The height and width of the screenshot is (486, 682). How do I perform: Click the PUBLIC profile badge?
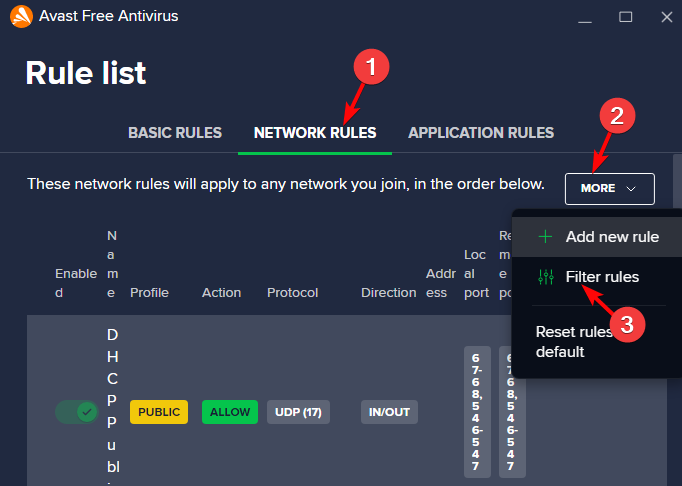(x=159, y=412)
